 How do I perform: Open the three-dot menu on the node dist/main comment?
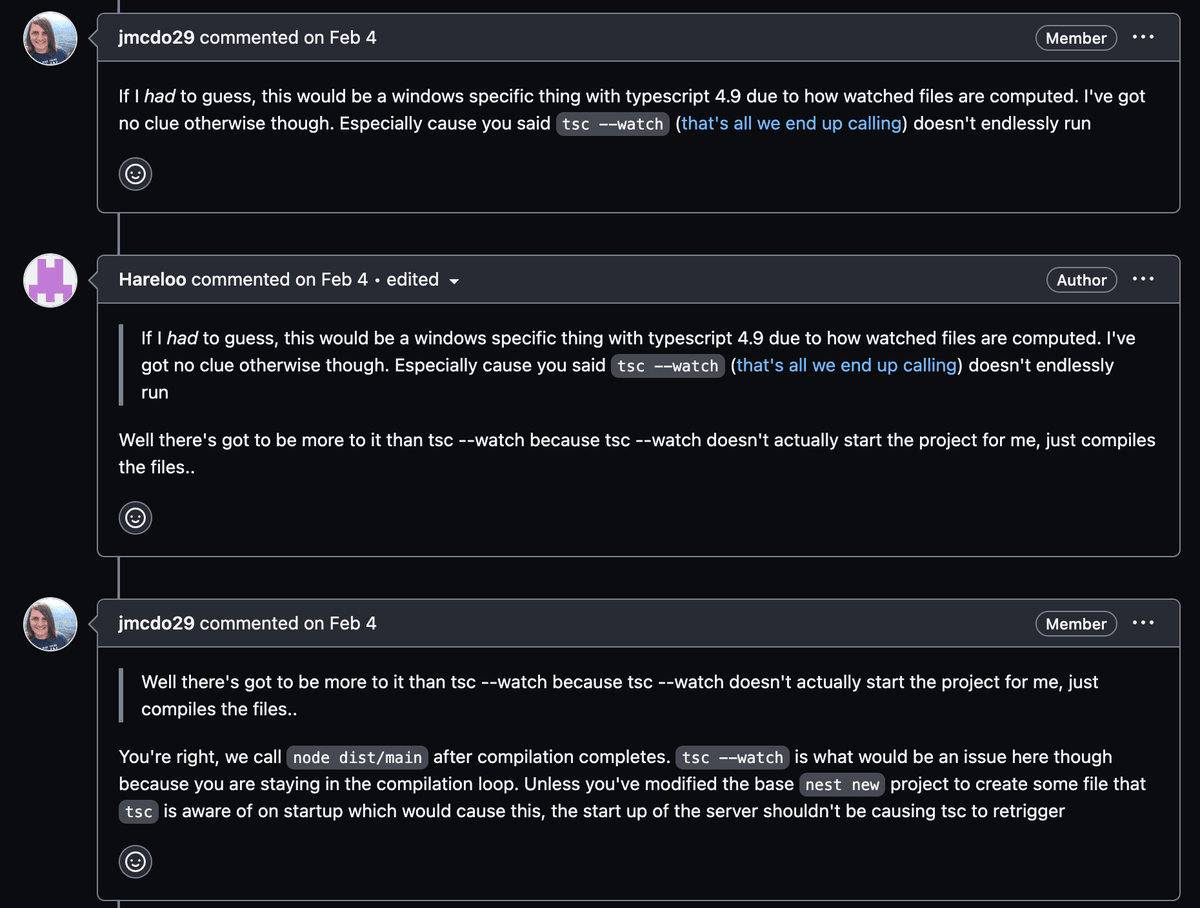[1142, 623]
